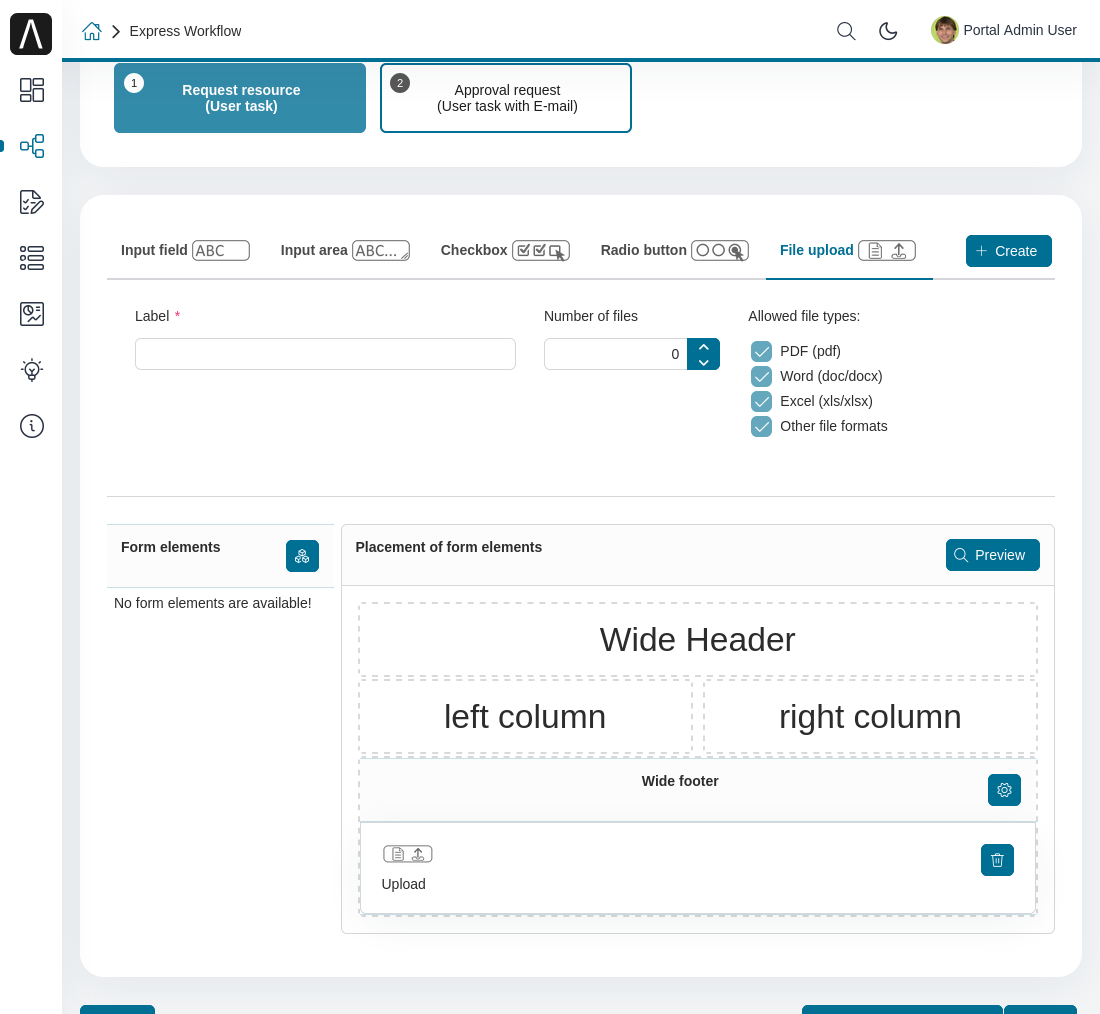The image size is (1100, 1014).
Task: Click the search icon in the top bar
Action: [x=845, y=31]
